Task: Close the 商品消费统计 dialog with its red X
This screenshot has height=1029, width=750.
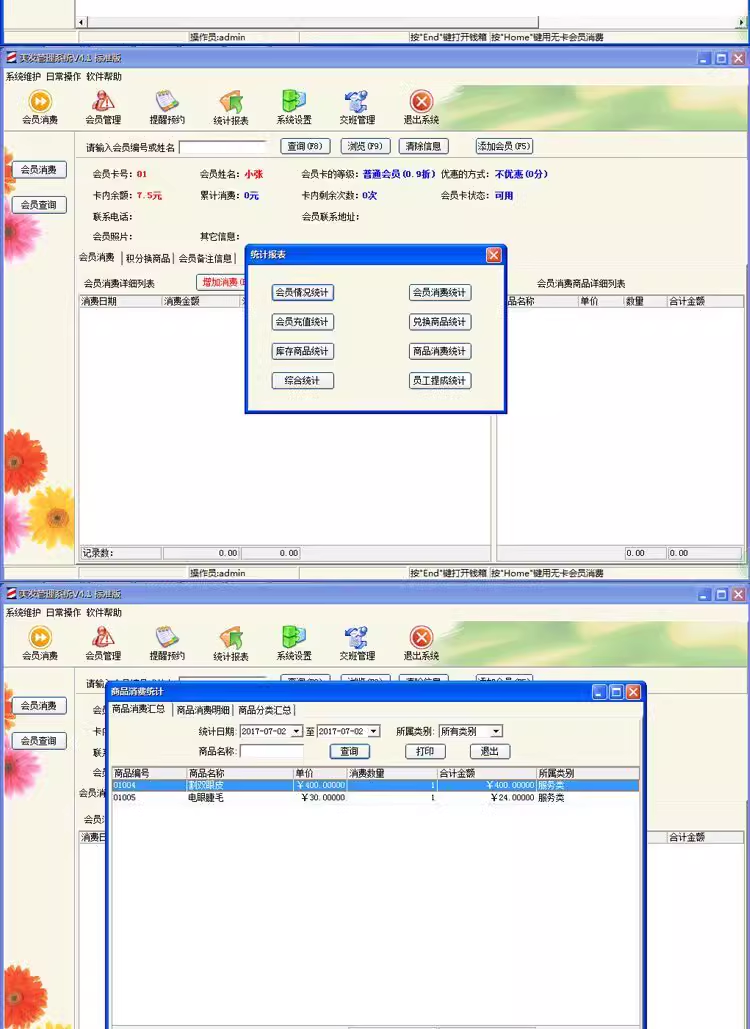Action: (x=633, y=692)
